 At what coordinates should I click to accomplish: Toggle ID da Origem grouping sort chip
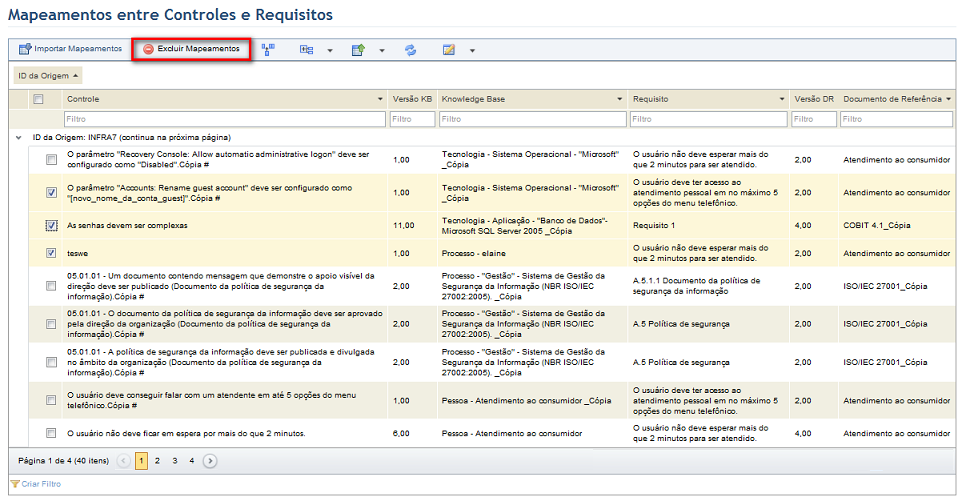coord(48,75)
